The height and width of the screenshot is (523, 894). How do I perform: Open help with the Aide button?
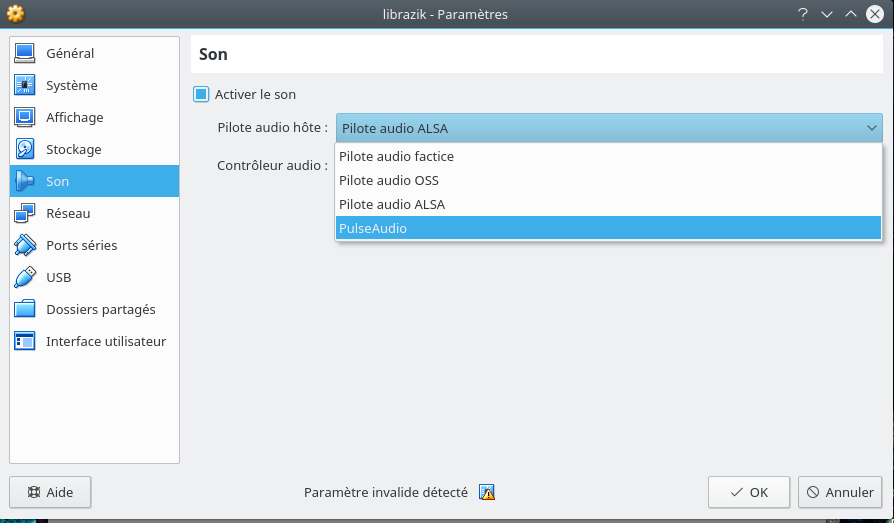click(x=50, y=492)
